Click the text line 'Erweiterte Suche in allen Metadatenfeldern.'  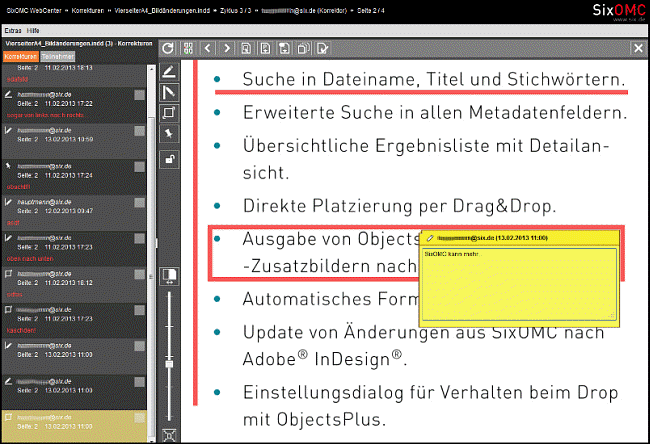pos(434,113)
